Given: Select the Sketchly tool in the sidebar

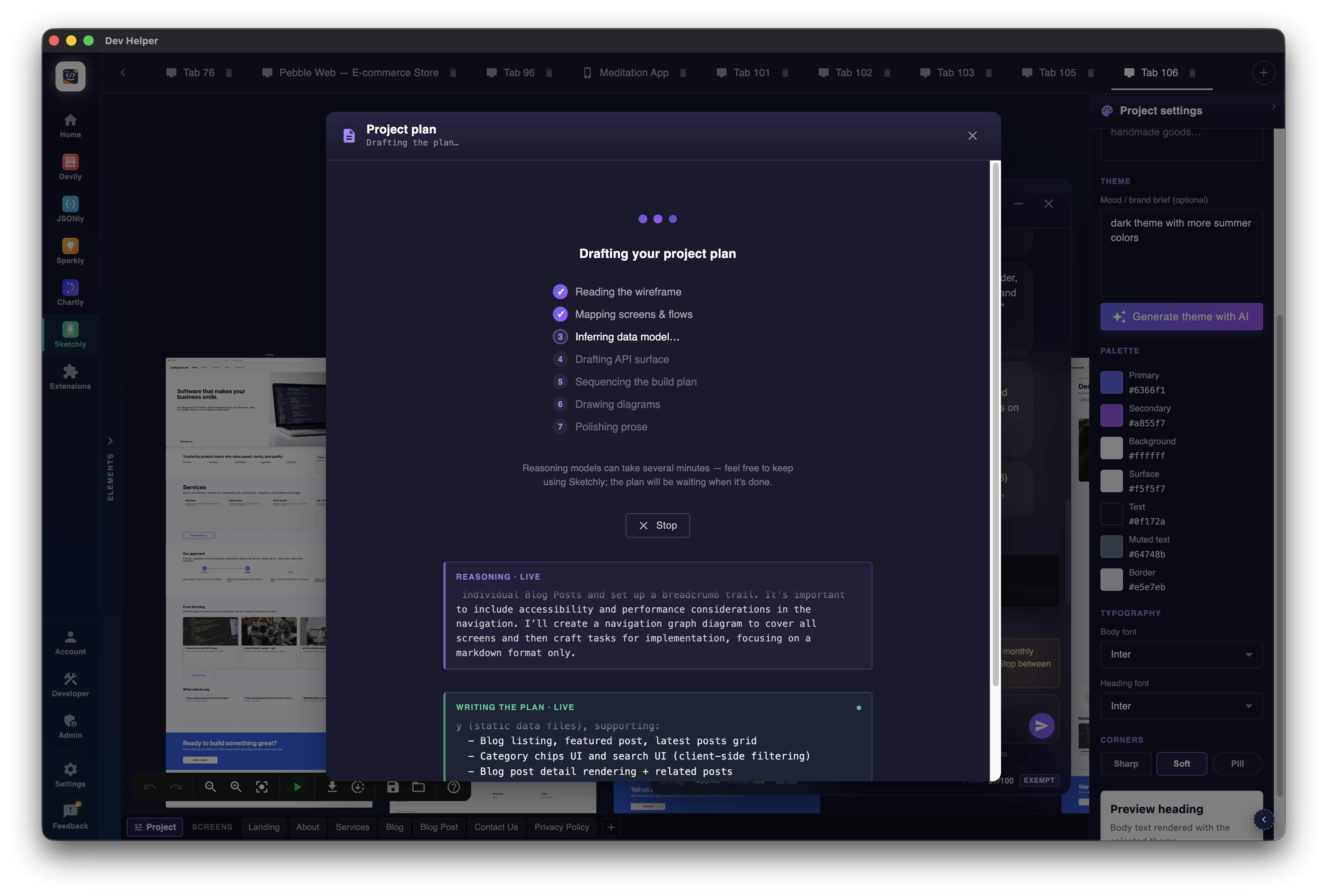Looking at the screenshot, I should [70, 335].
